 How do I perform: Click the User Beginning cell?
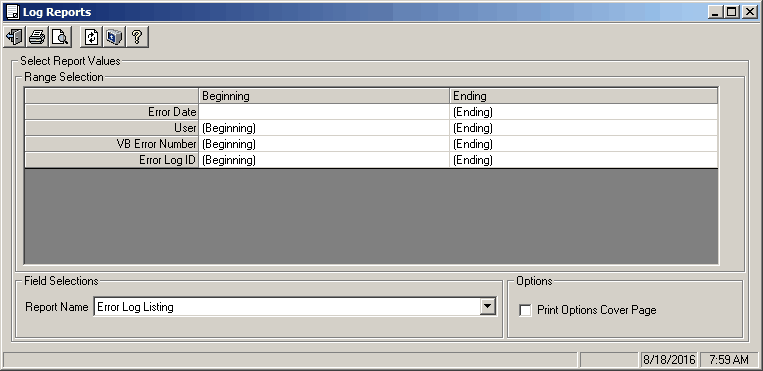coord(324,128)
